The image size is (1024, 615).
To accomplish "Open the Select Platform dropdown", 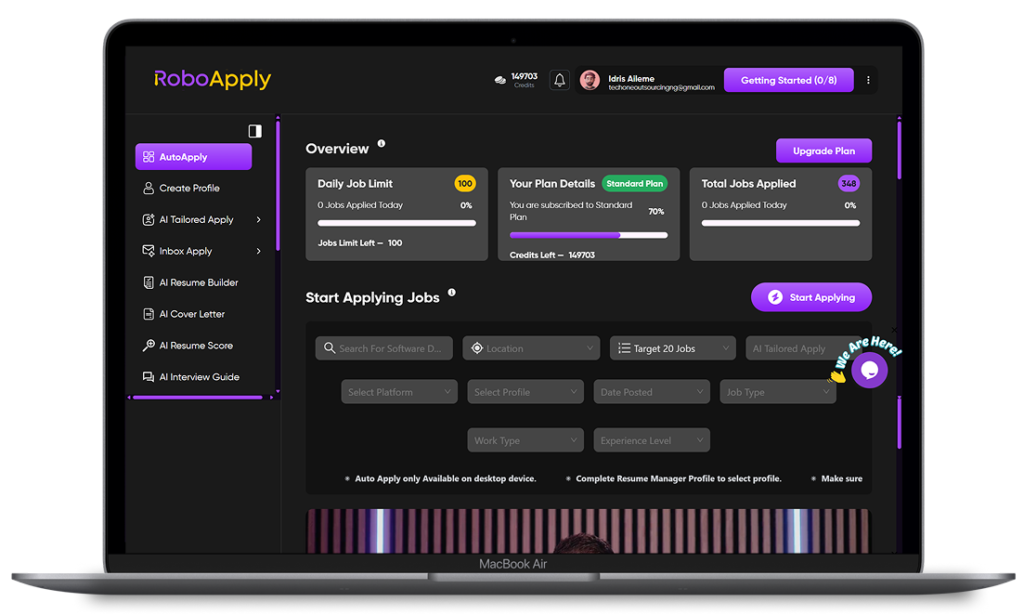I will click(x=399, y=392).
